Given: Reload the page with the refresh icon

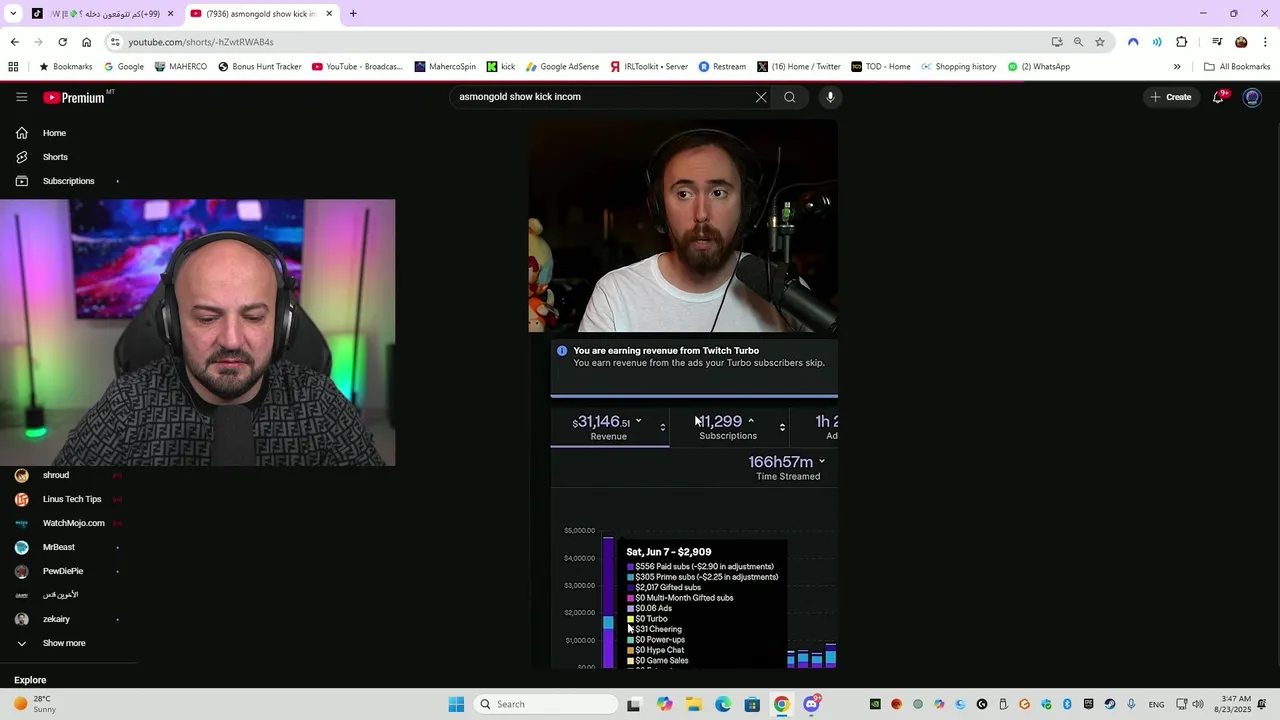Looking at the screenshot, I should pyautogui.click(x=62, y=42).
